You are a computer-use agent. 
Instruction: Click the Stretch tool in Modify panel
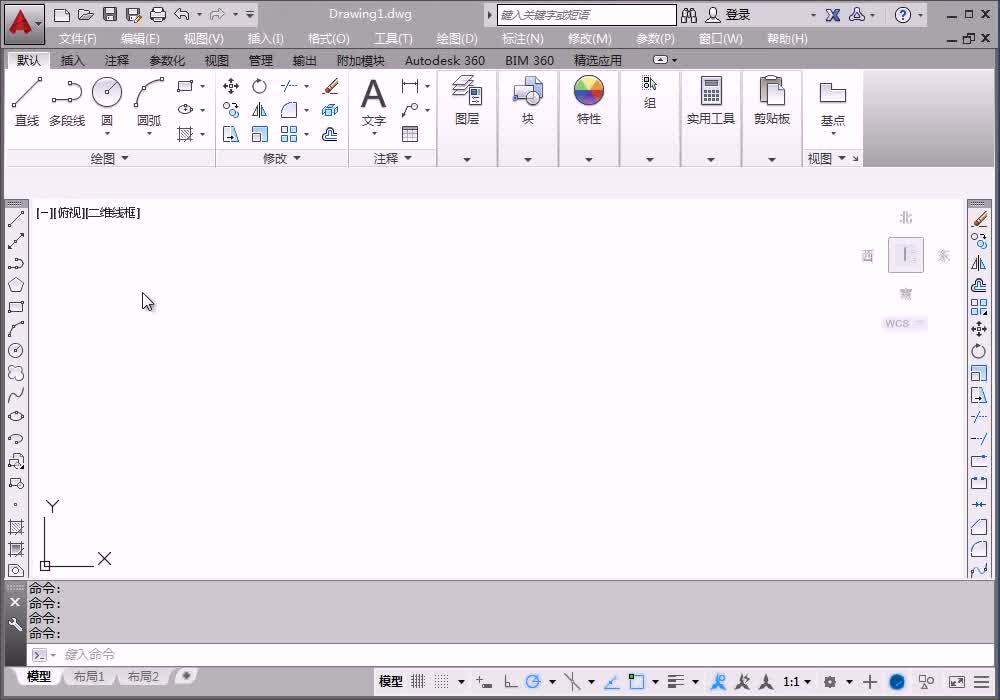click(231, 135)
